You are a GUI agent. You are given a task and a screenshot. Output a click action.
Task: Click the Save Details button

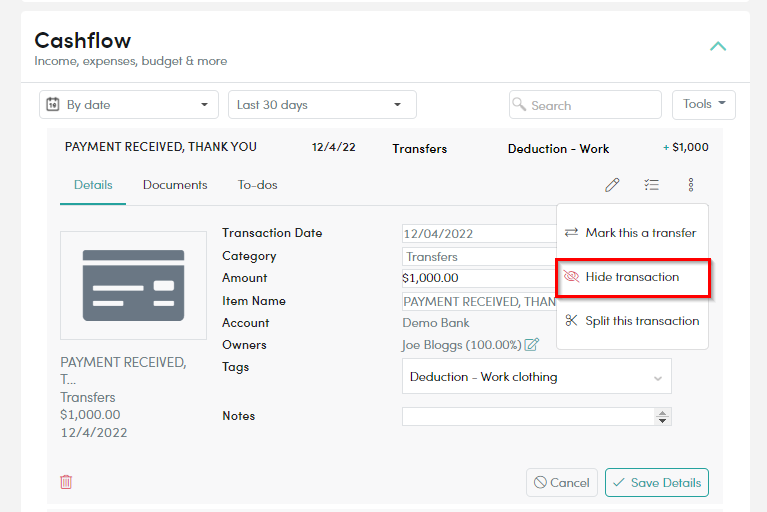pyautogui.click(x=656, y=483)
